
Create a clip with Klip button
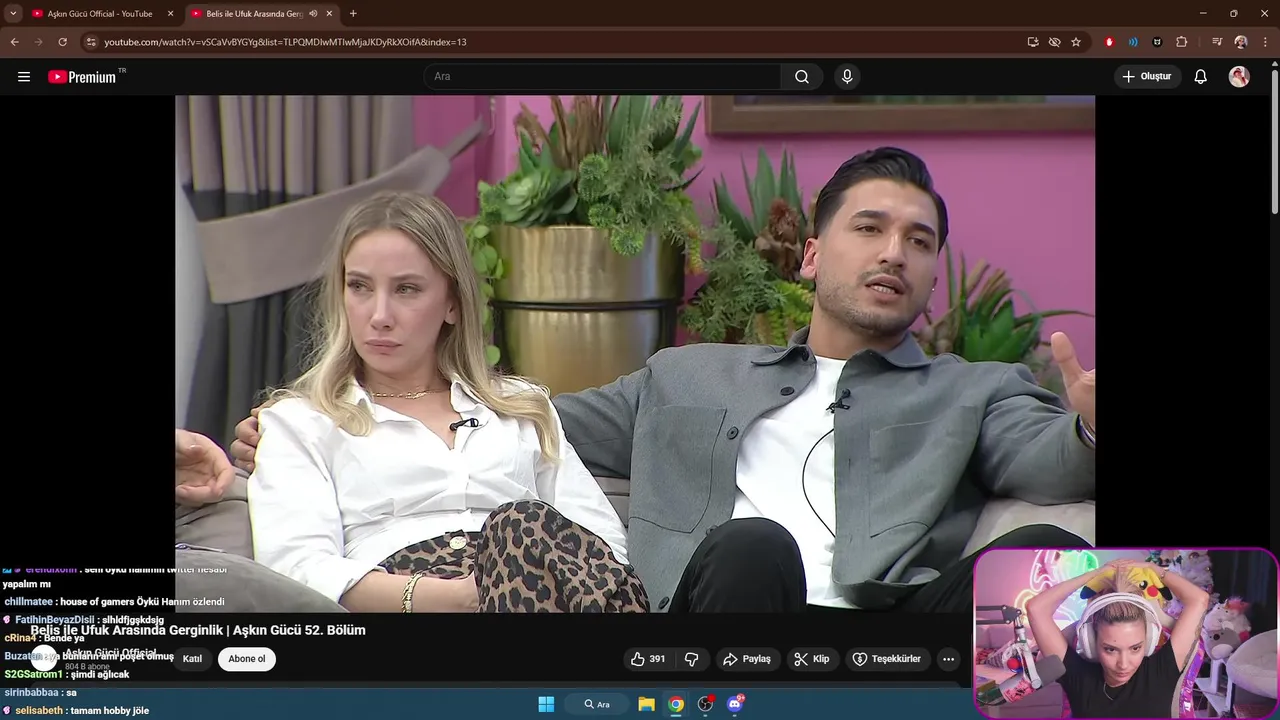[x=811, y=659]
